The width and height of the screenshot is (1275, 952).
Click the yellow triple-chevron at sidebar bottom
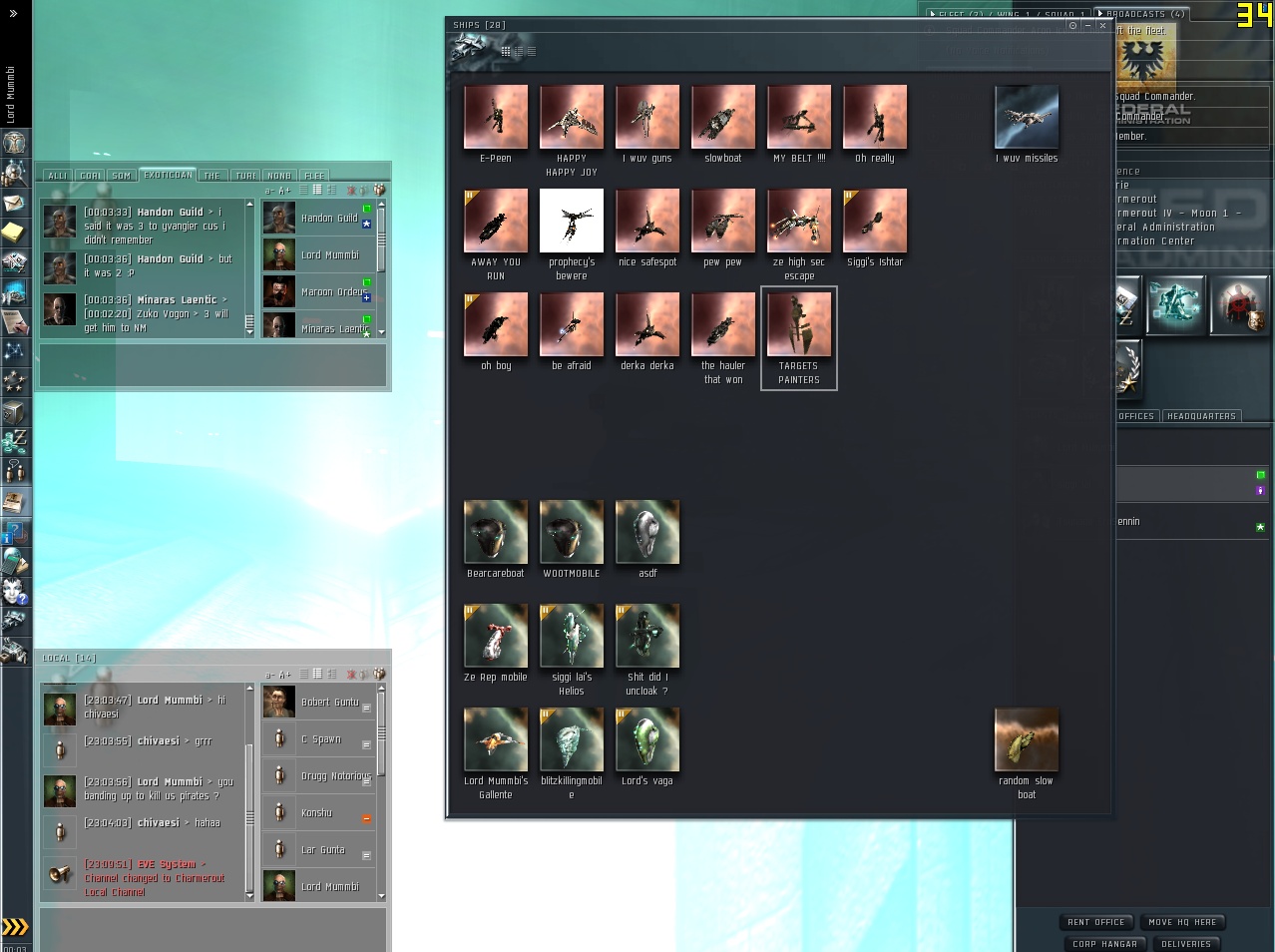[15, 927]
